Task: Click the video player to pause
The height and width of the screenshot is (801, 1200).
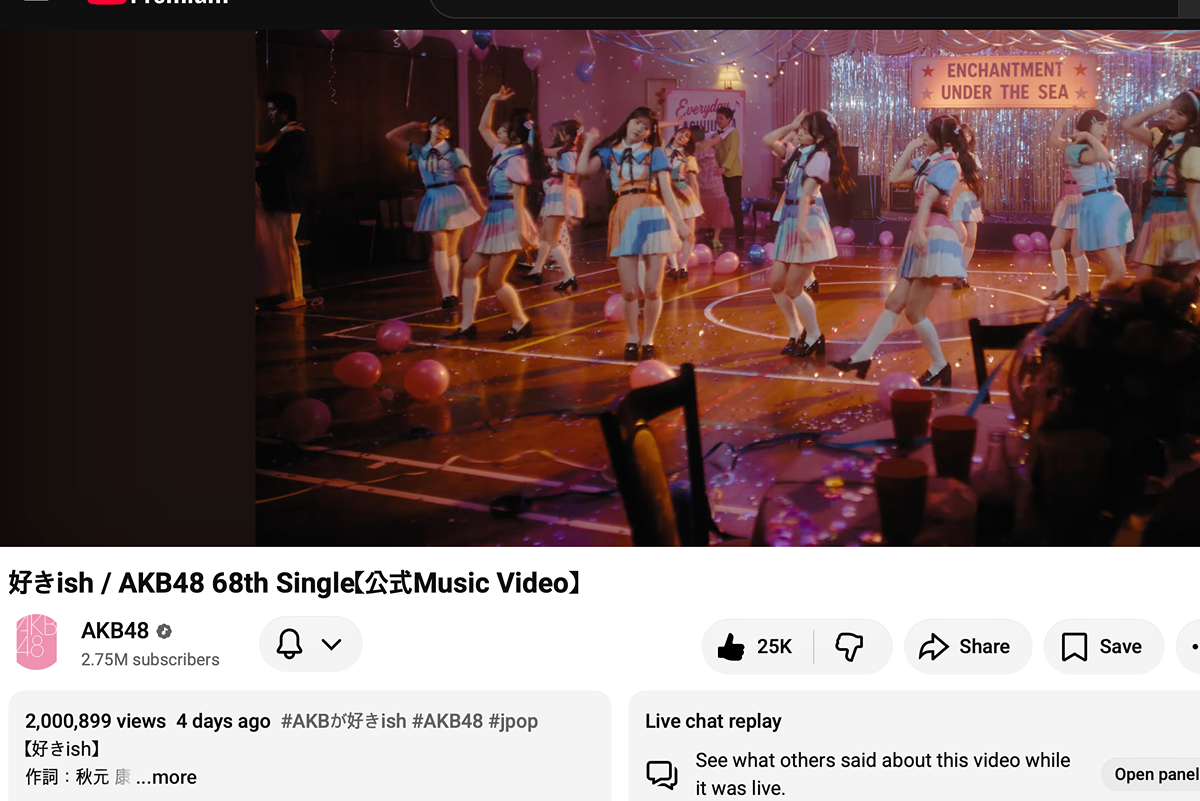Action: point(600,288)
